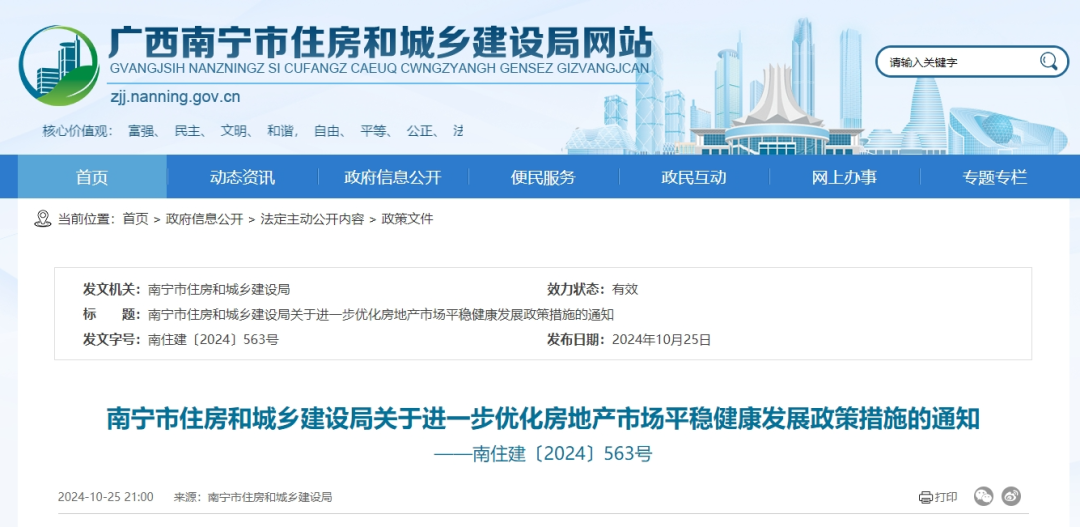This screenshot has height=527, width=1080.
Task: Click the zjj.nanning.gov.cn URL text
Action: [x=176, y=96]
